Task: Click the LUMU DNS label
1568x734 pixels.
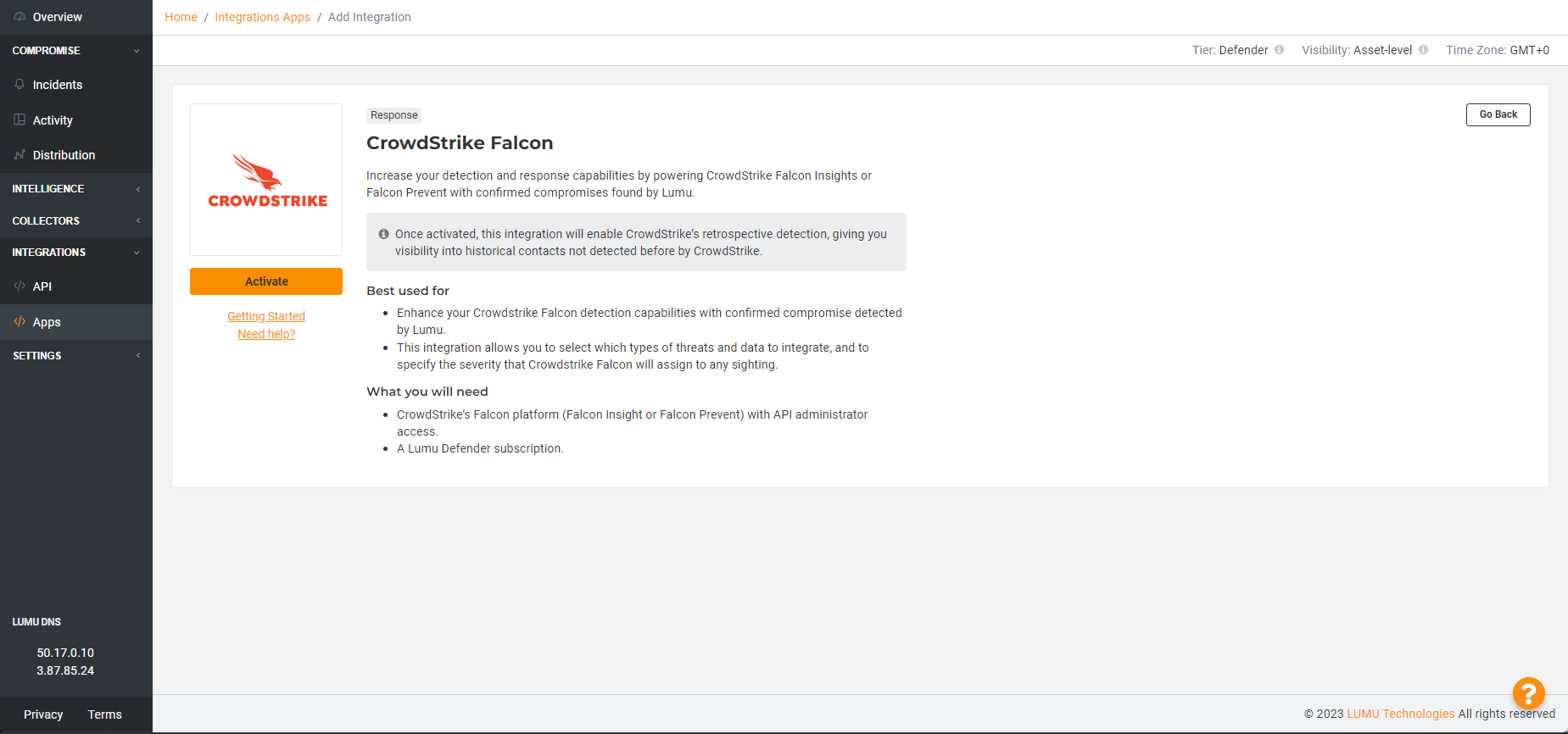Action: [36, 622]
